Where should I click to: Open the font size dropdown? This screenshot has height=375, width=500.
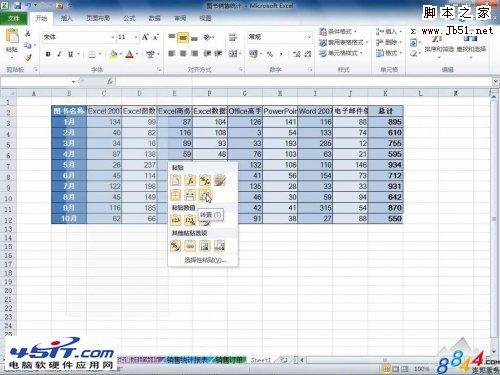[136, 37]
